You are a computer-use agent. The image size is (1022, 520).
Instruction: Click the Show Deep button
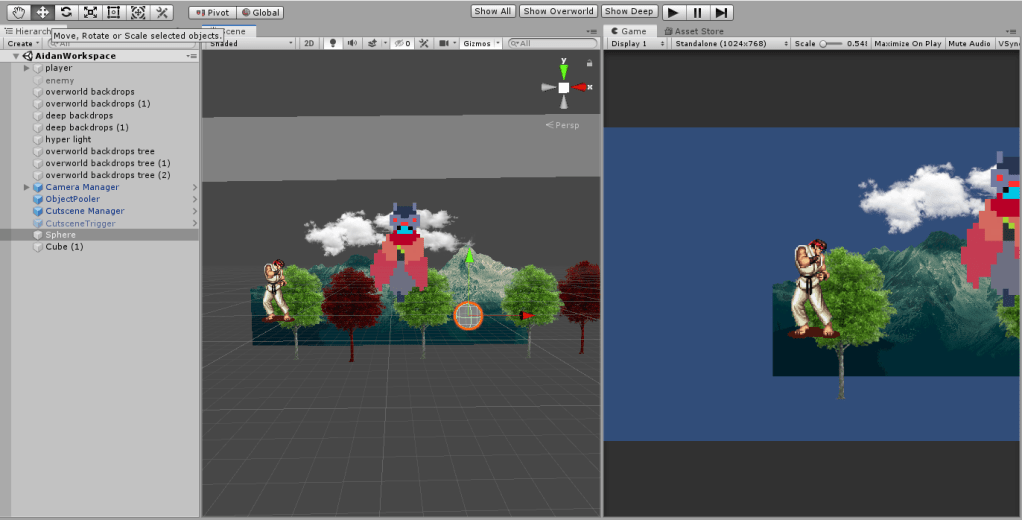[x=629, y=12]
